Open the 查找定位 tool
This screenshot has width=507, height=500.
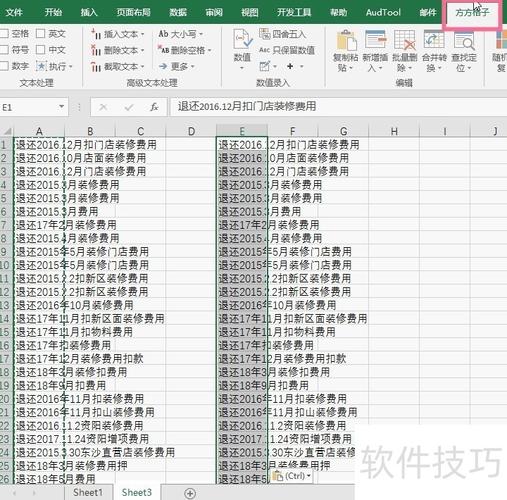(x=464, y=51)
